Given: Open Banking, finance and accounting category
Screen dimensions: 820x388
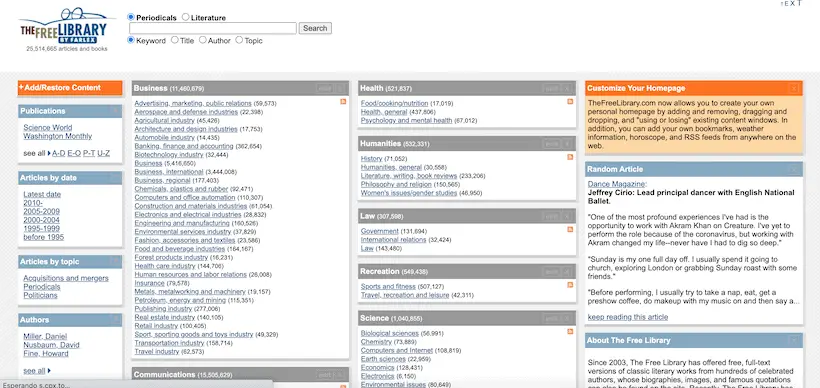Looking at the screenshot, I should (x=184, y=146).
